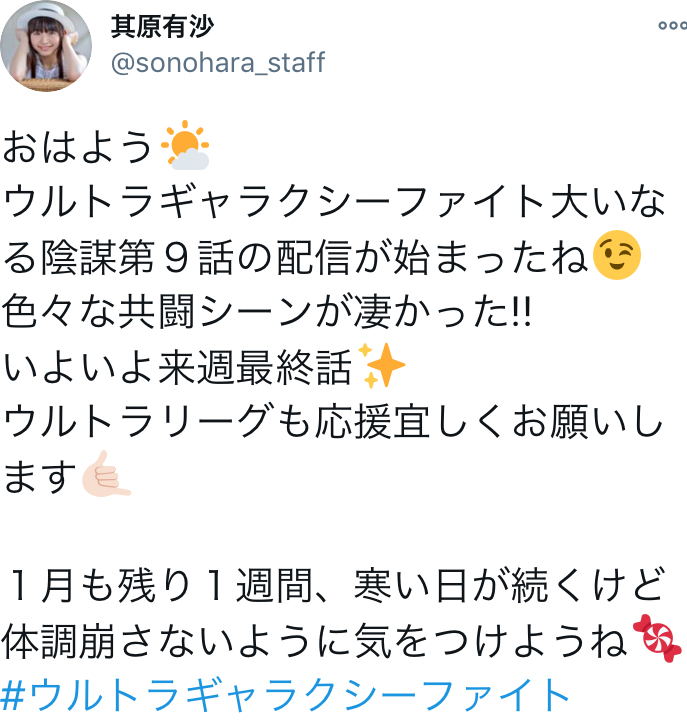This screenshot has height=724, width=687.
Task: Tap the word ます before the hand emoji
Action: pos(40,476)
